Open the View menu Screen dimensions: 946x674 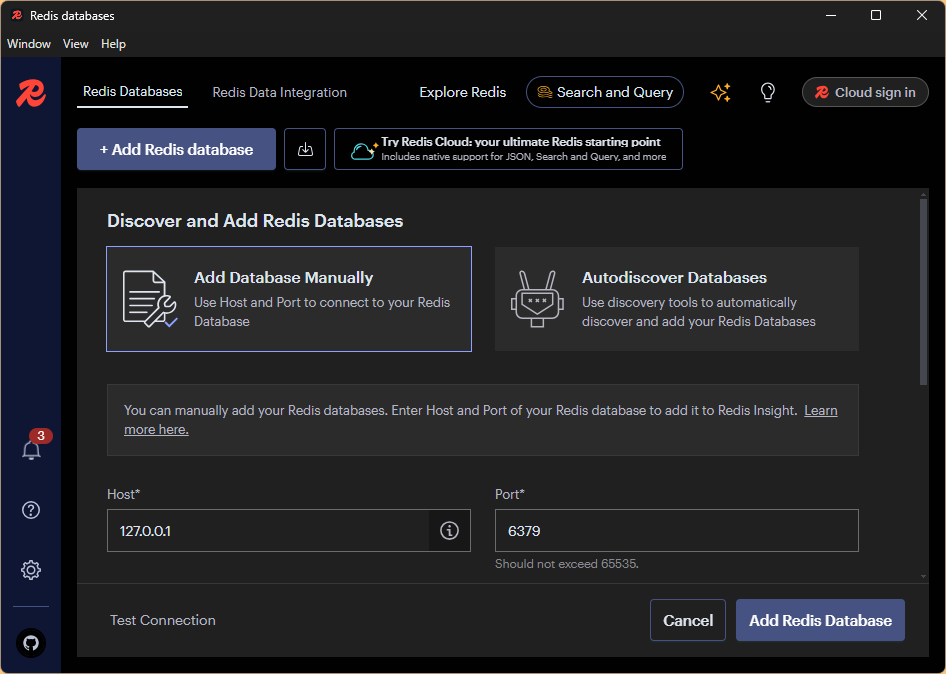pos(75,44)
